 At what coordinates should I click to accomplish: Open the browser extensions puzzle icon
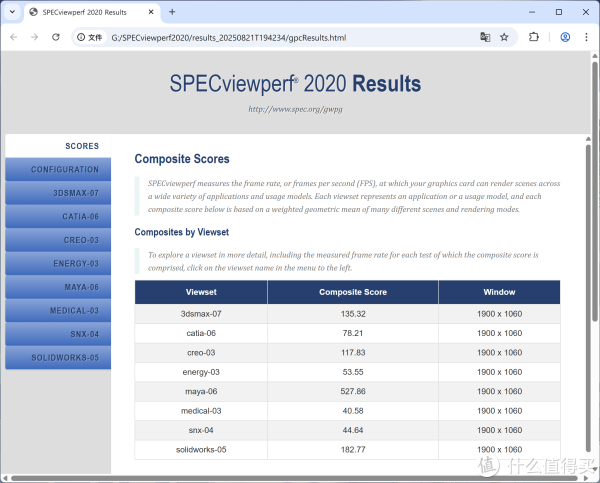coord(534,37)
